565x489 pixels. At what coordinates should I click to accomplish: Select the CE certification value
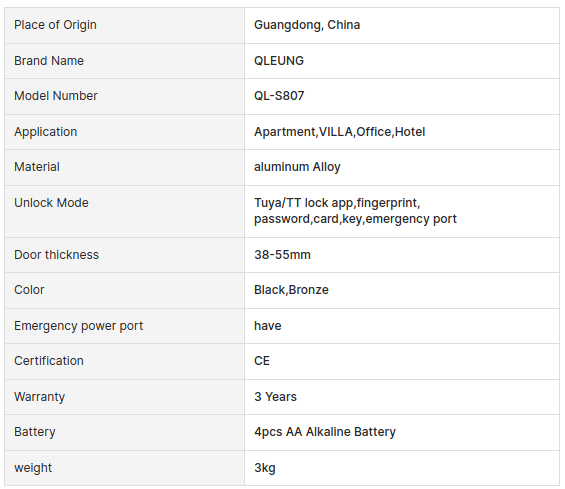(262, 361)
